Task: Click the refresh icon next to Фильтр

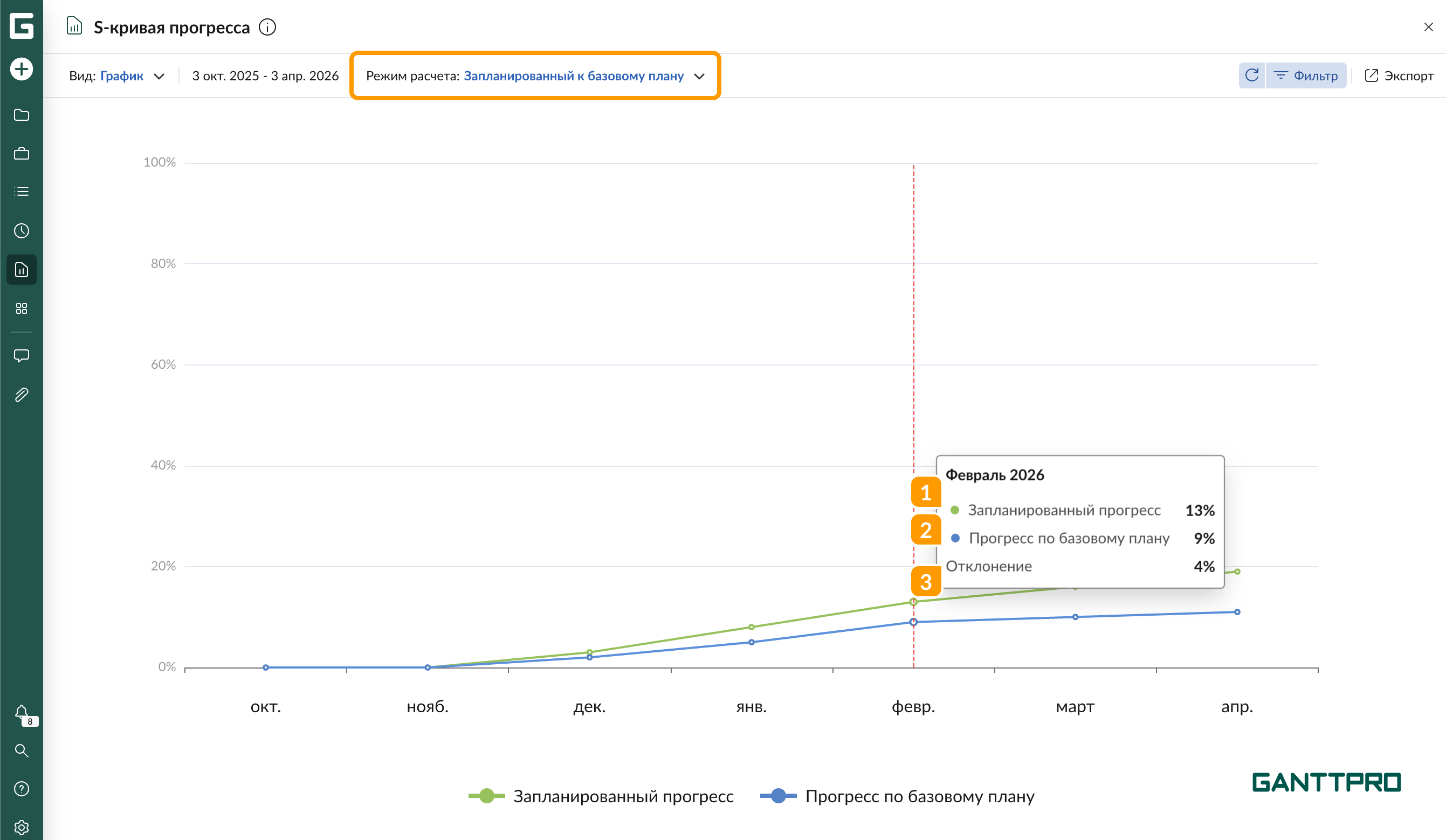Action: coord(1251,75)
